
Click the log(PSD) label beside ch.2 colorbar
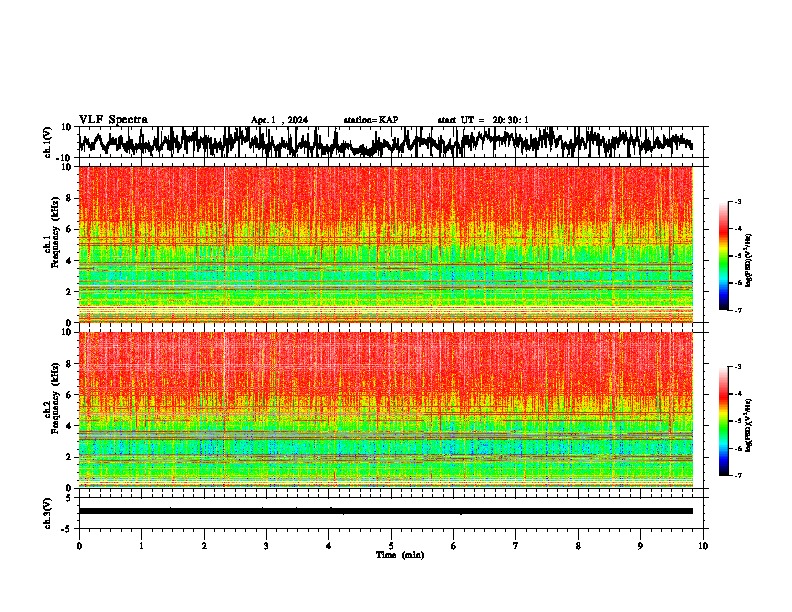click(748, 425)
